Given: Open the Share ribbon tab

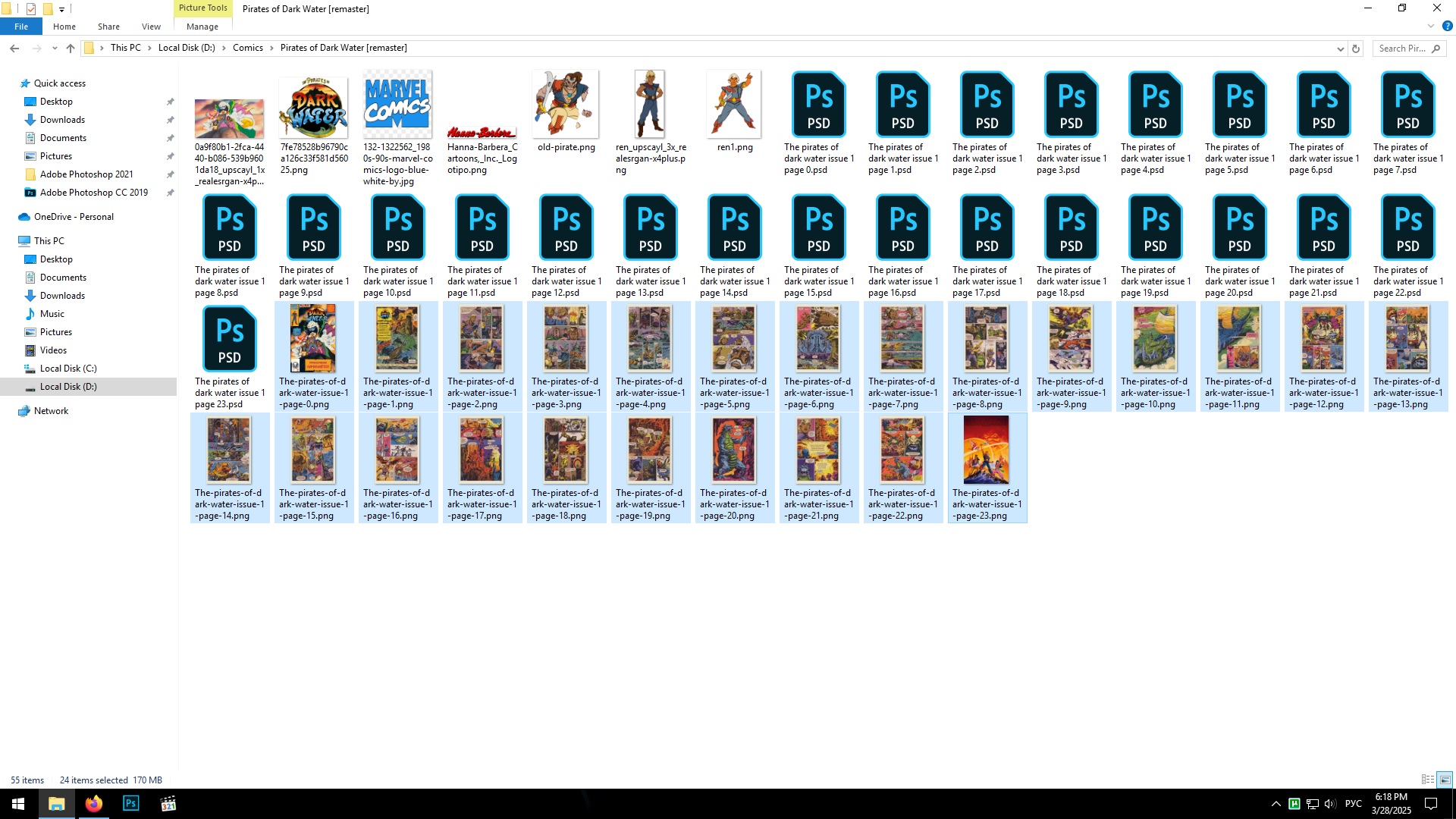Looking at the screenshot, I should coord(108,27).
